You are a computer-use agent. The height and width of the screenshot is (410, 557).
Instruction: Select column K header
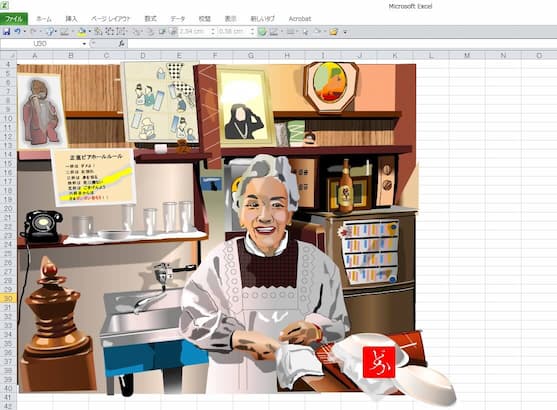(x=395, y=55)
